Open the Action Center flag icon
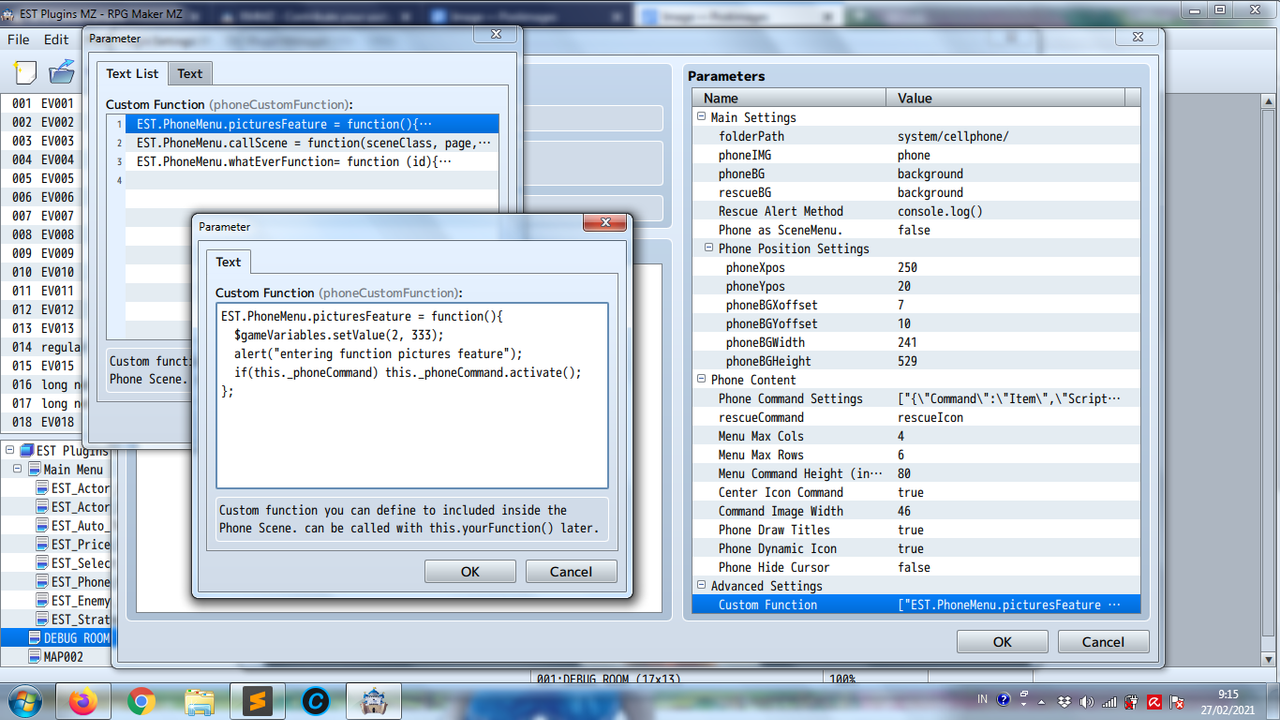The width and height of the screenshot is (1280, 720). [x=1177, y=701]
